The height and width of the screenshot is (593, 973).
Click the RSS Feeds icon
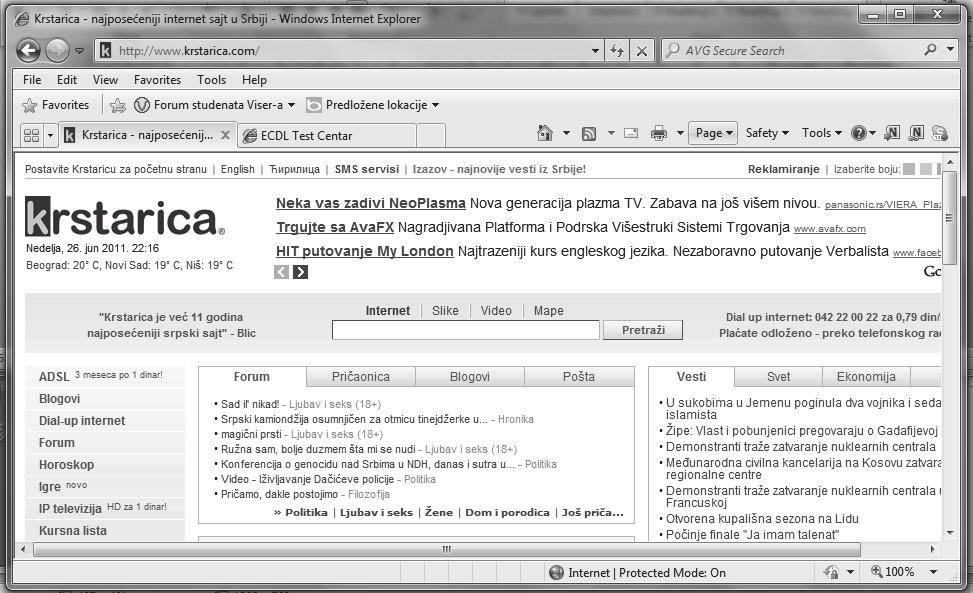589,133
